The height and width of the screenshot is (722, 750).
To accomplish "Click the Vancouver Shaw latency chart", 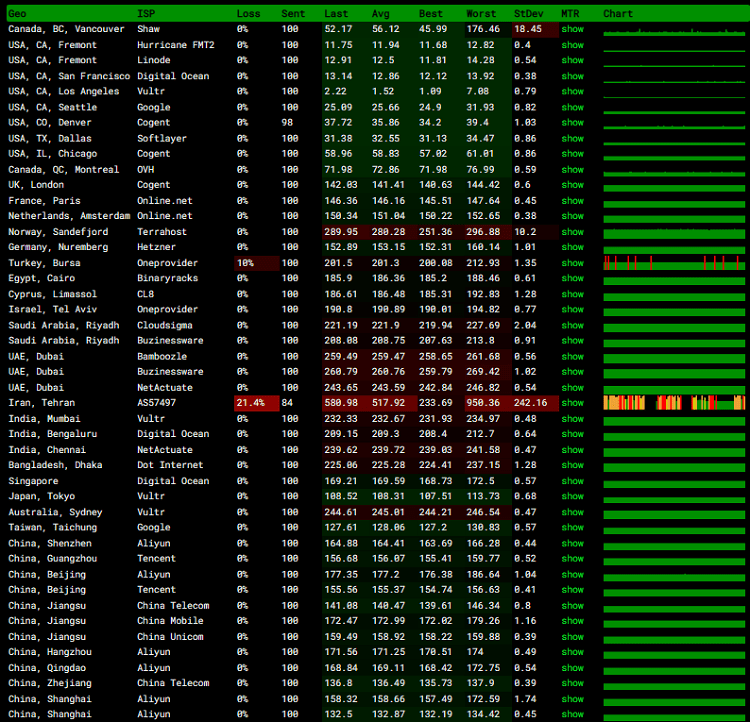I will [674, 32].
